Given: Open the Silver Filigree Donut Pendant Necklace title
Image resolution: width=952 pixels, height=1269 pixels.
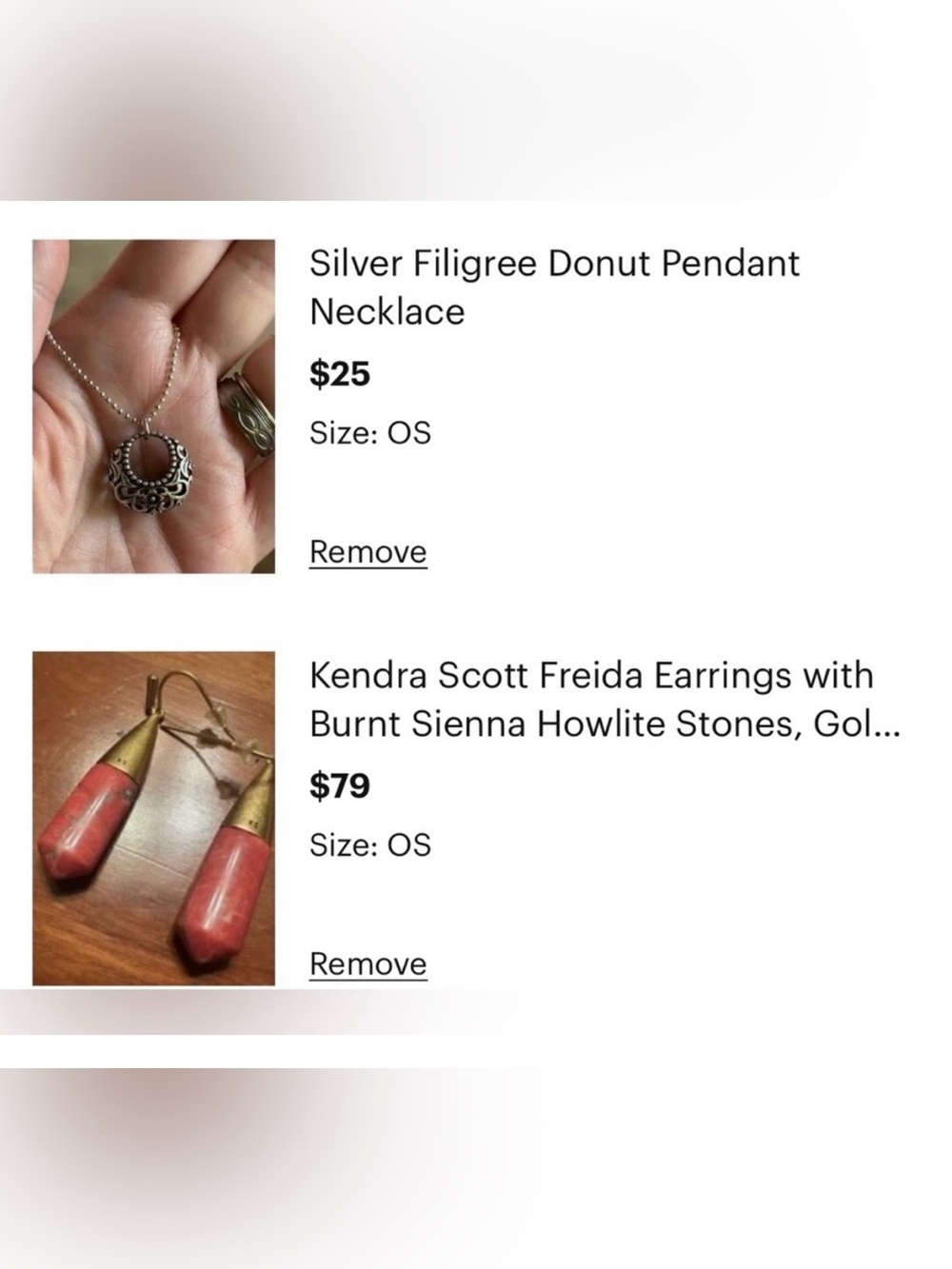Looking at the screenshot, I should (554, 287).
